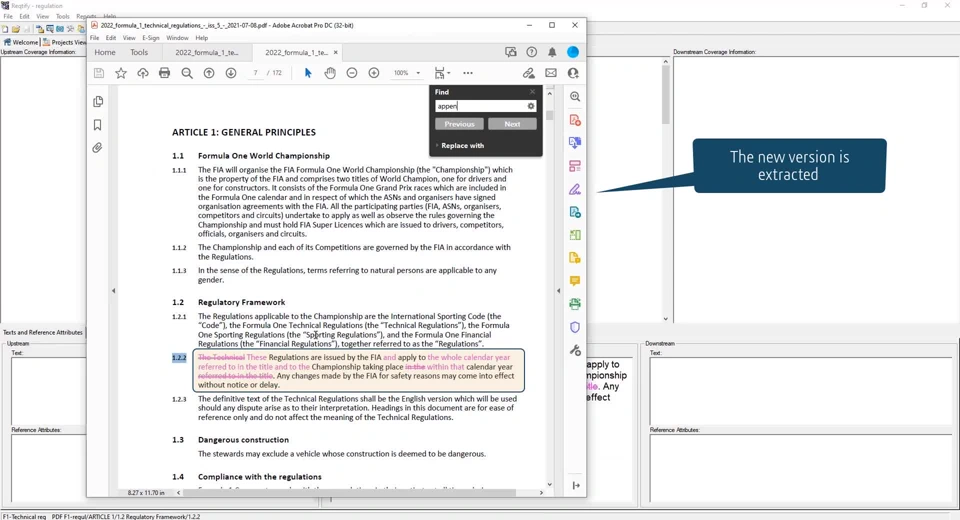Image resolution: width=960 pixels, height=520 pixels.
Task: Open the Fill & Sign pen tool
Action: point(575,189)
